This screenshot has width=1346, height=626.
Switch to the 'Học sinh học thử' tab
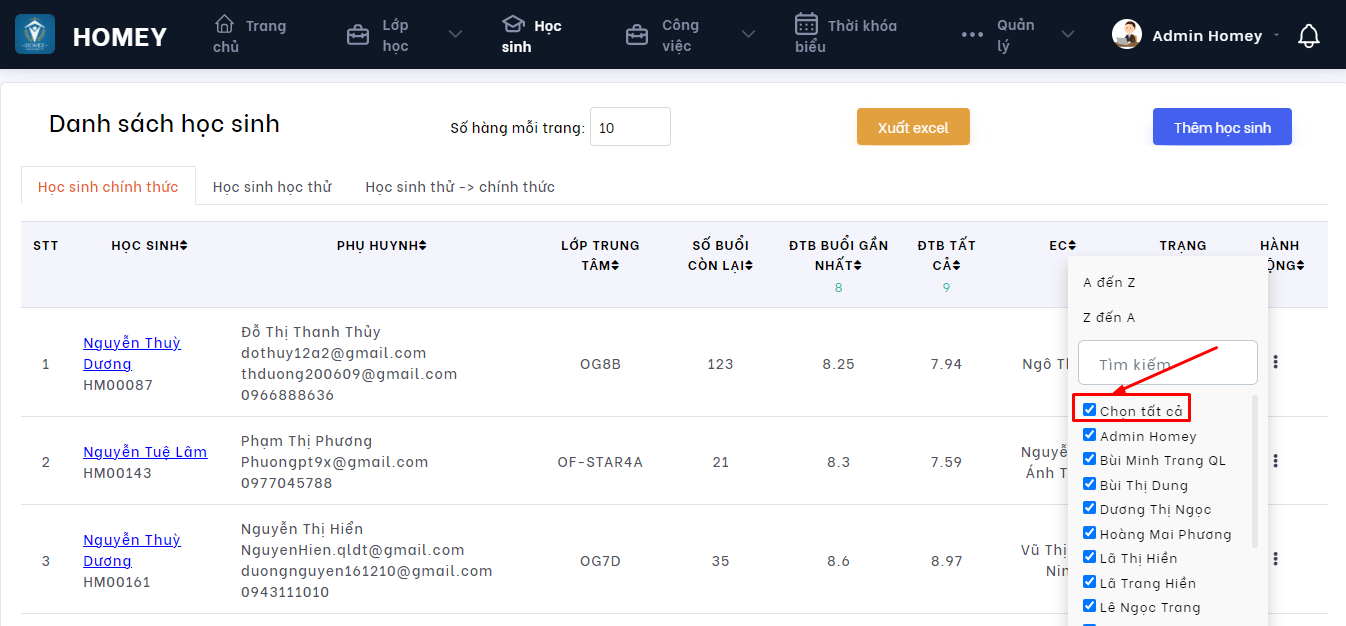point(272,187)
